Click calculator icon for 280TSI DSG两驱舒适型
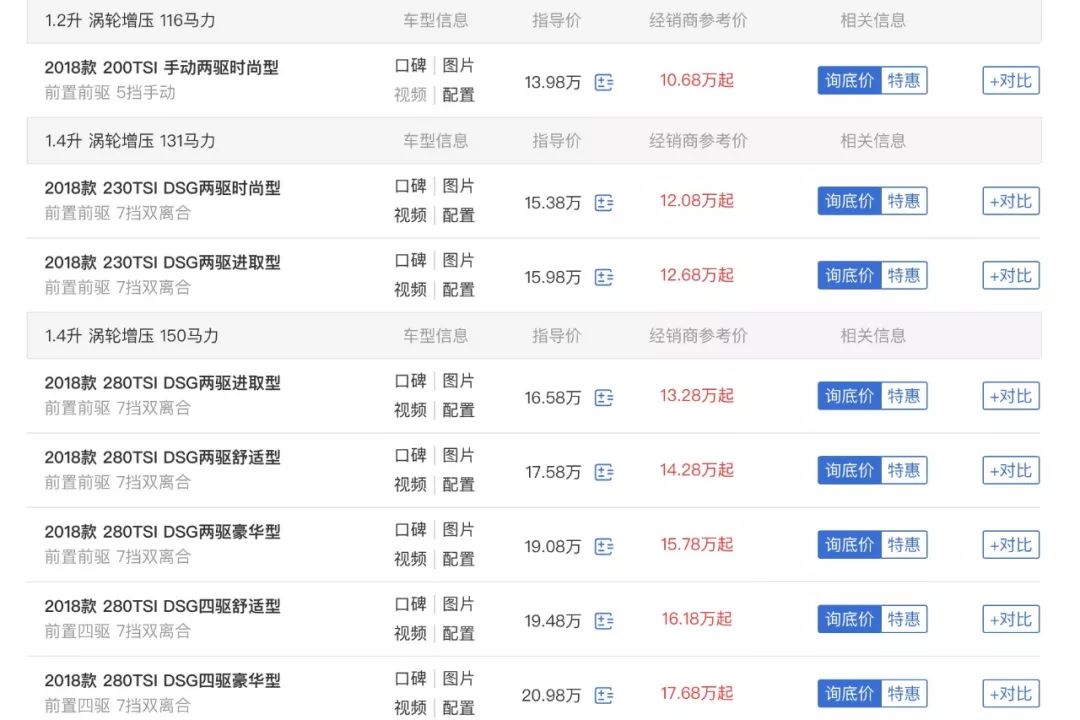The height and width of the screenshot is (720, 1080). pos(602,472)
